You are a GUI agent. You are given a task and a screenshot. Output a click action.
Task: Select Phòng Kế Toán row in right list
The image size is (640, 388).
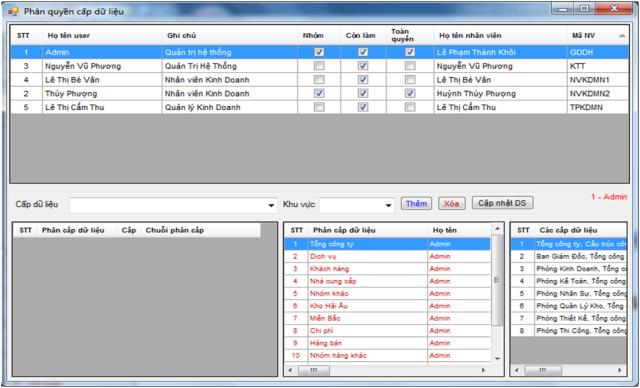coord(569,281)
